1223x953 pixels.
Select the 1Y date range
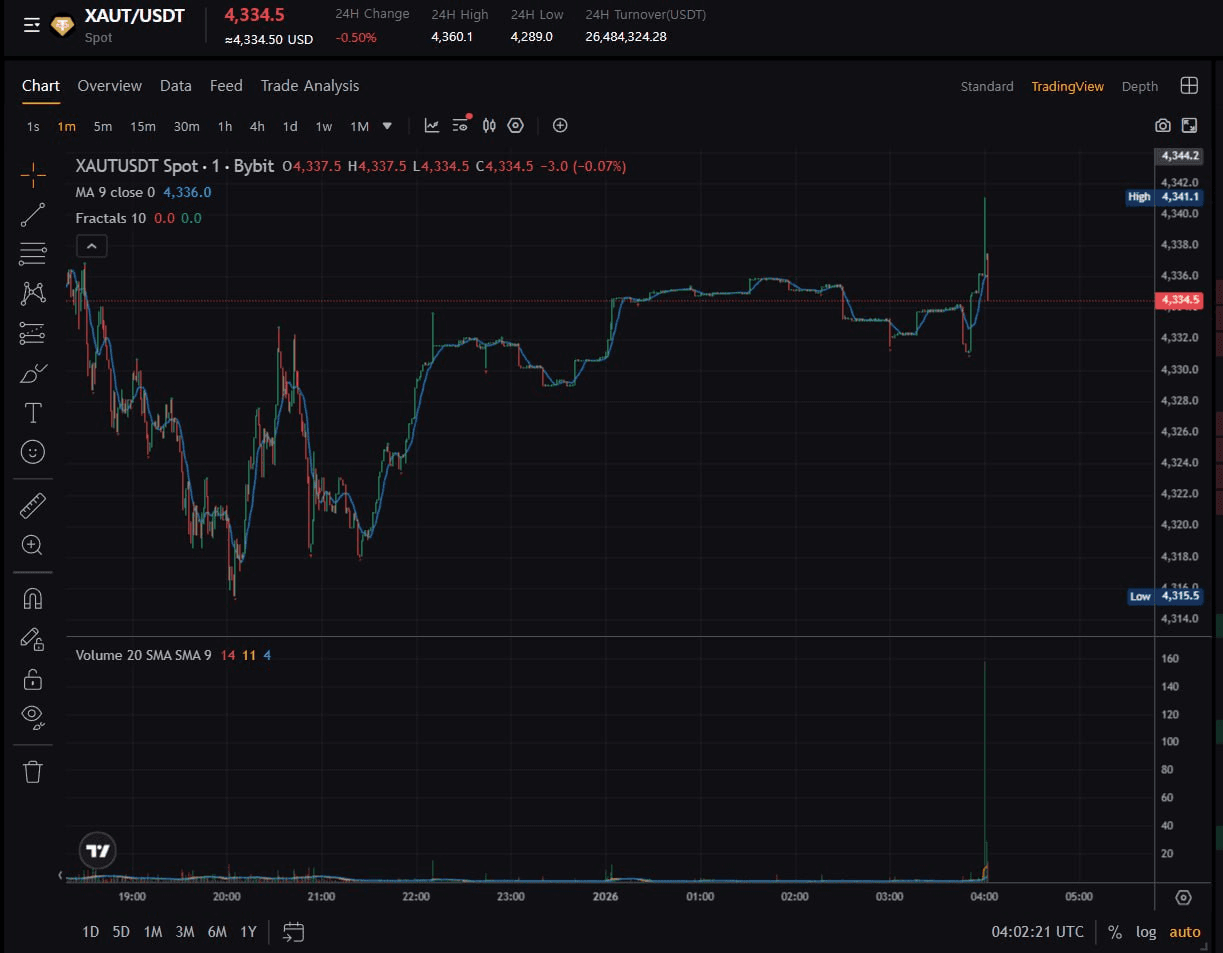pos(248,932)
